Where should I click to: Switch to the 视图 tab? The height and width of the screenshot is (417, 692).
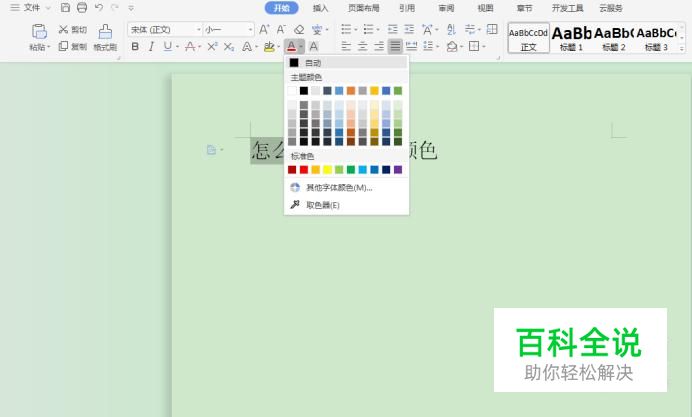(x=485, y=8)
